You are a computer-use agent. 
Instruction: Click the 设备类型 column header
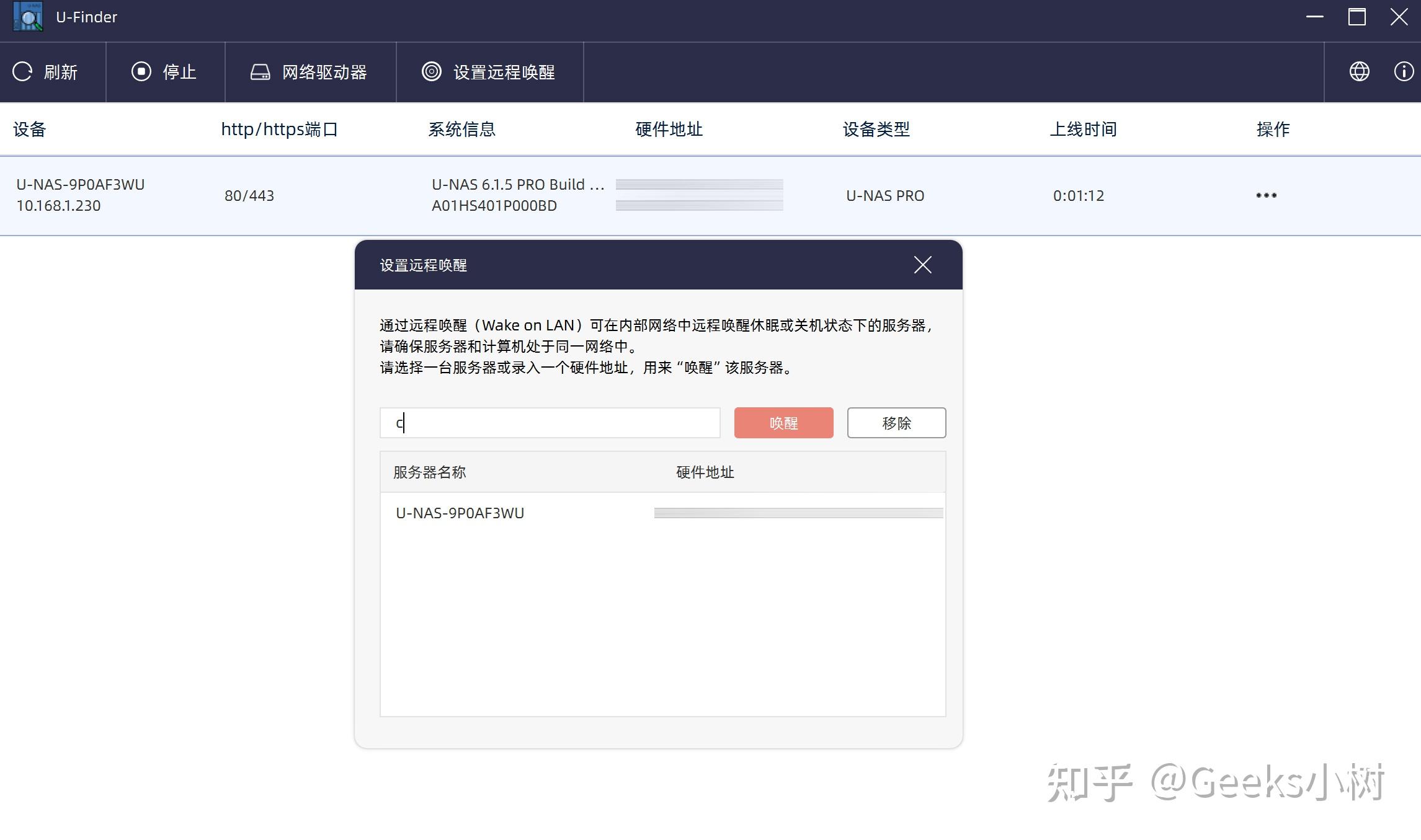coord(876,129)
